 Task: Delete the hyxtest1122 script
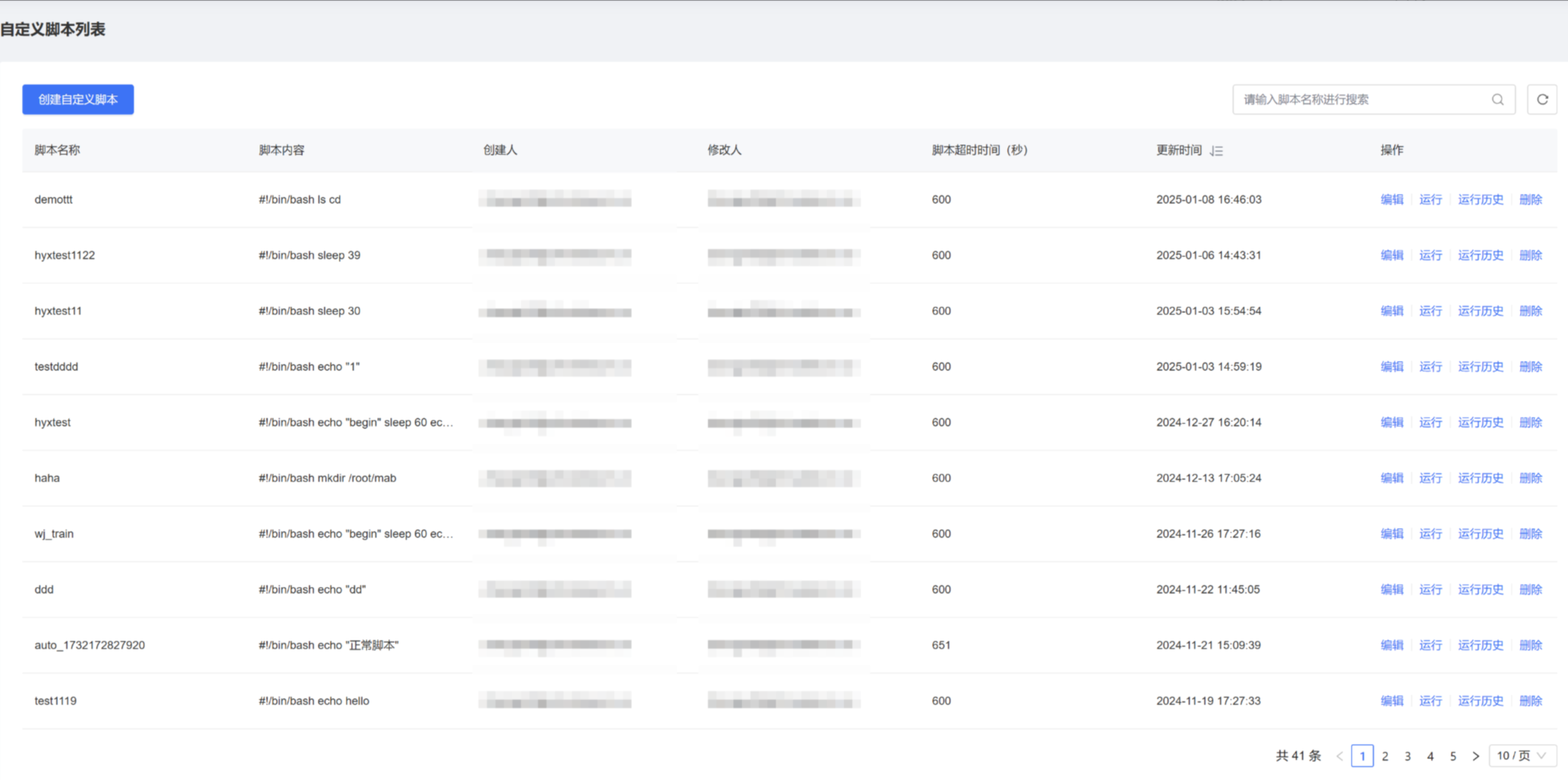click(1530, 255)
